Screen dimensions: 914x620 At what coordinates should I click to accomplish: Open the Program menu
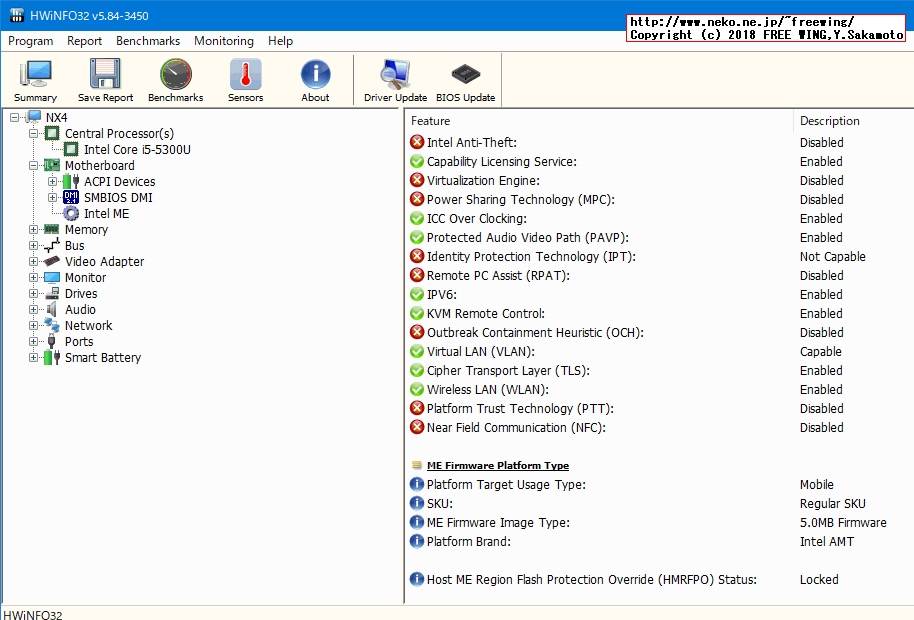click(x=30, y=41)
